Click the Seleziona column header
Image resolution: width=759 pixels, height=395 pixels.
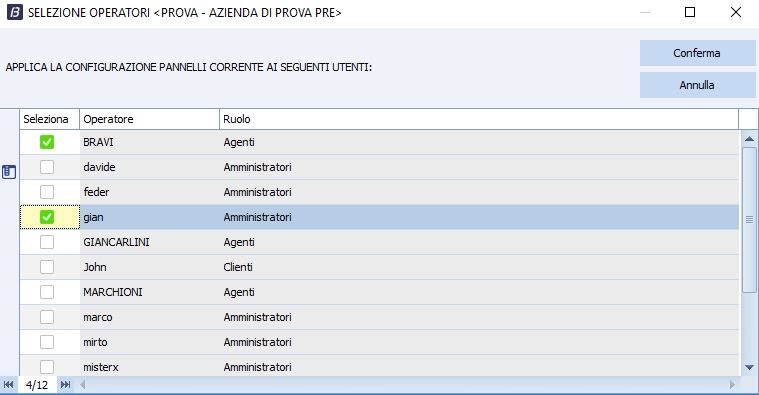point(50,119)
